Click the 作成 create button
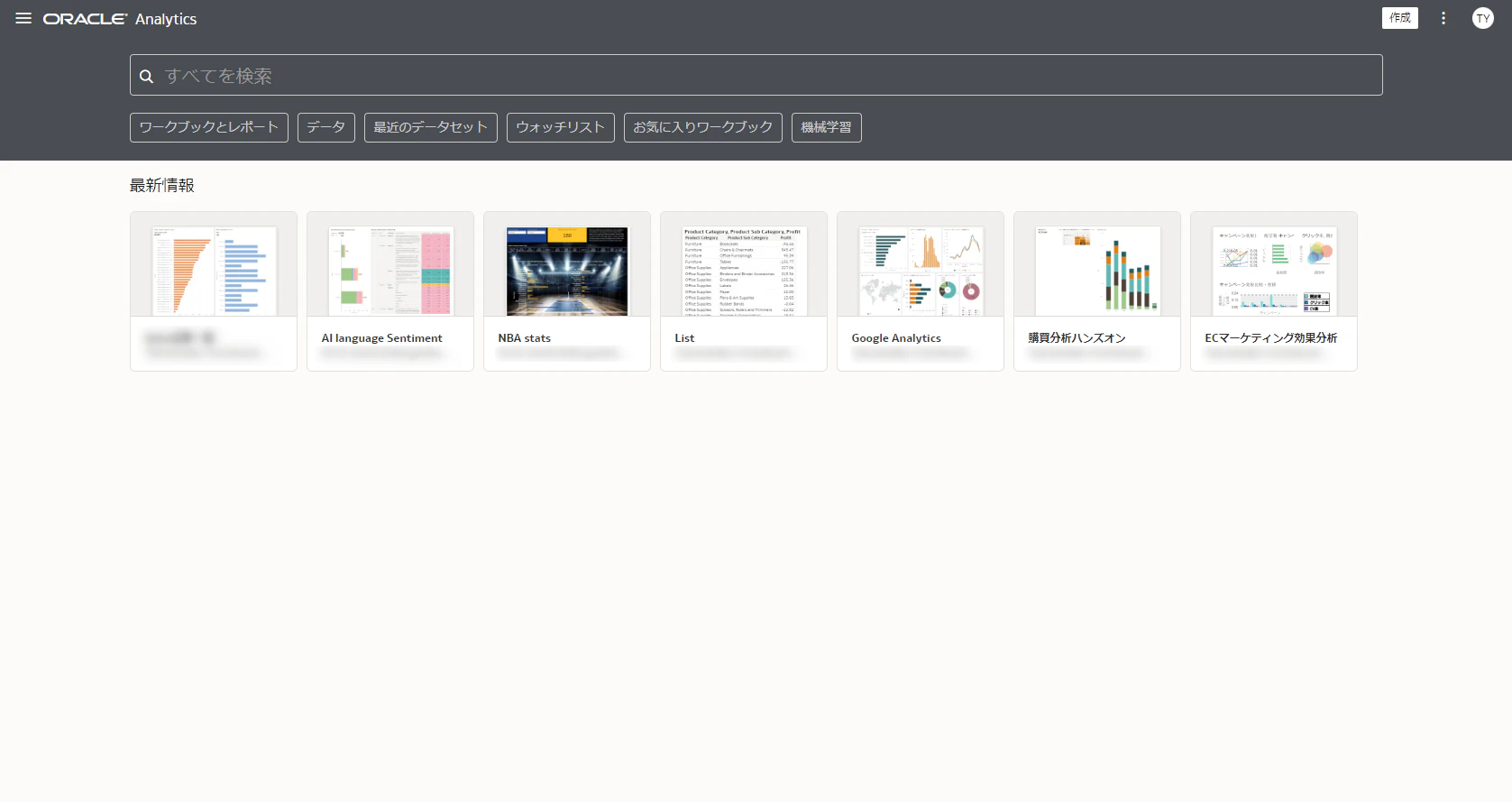 tap(1400, 18)
